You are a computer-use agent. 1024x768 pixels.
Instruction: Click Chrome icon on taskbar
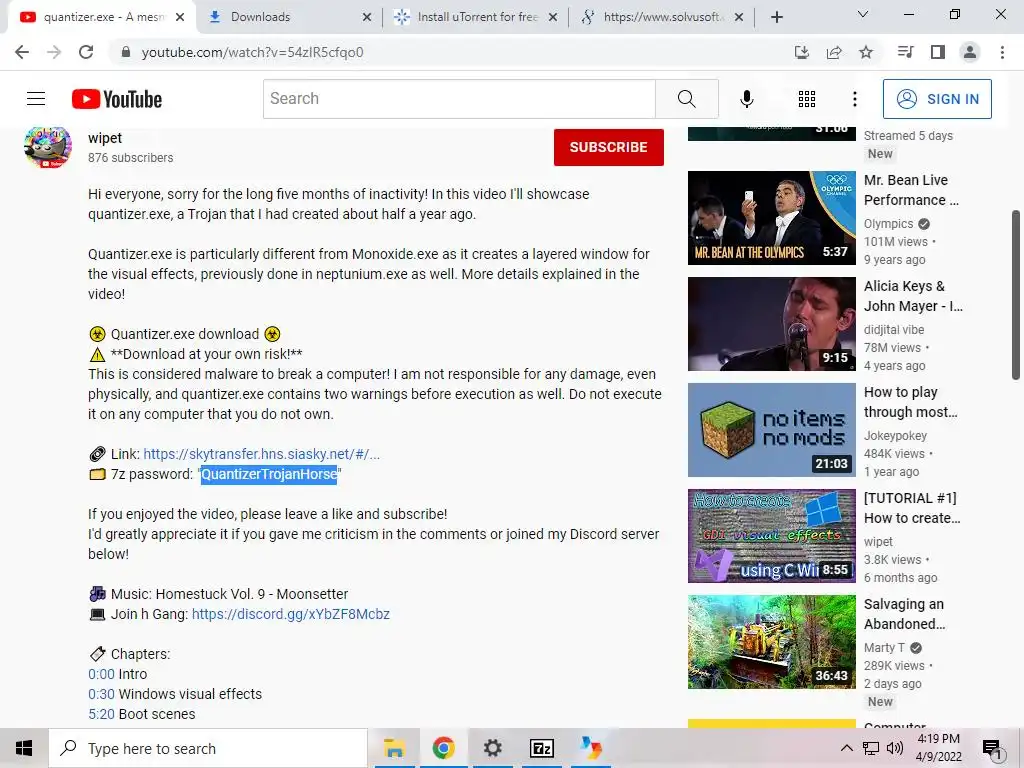pos(443,748)
